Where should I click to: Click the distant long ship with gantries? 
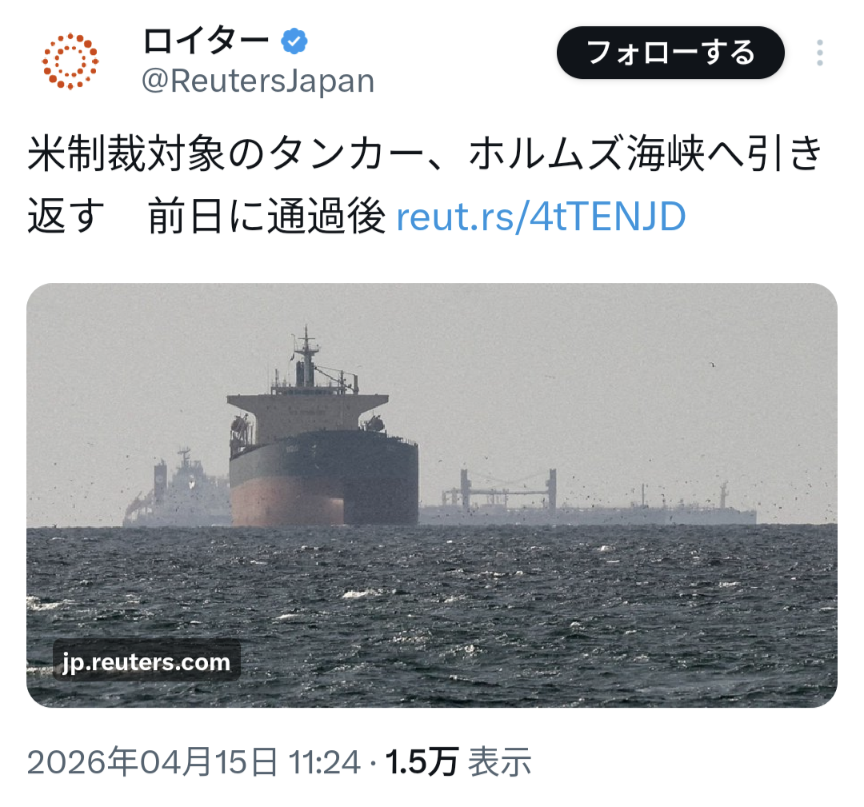pos(587,499)
